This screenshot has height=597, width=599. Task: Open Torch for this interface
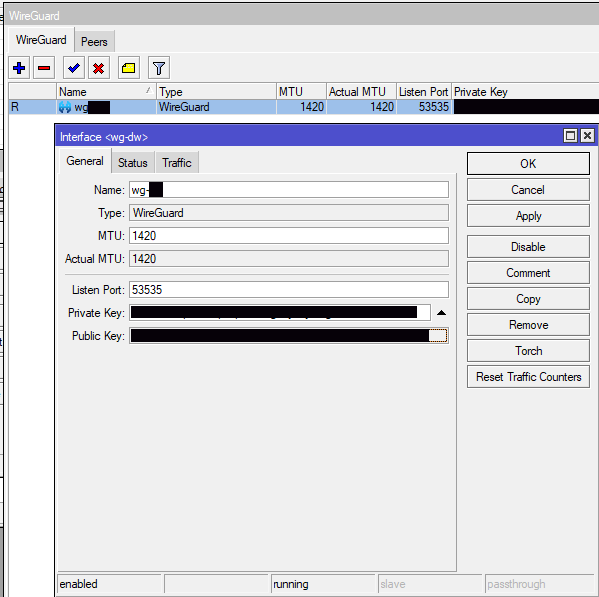(x=528, y=351)
